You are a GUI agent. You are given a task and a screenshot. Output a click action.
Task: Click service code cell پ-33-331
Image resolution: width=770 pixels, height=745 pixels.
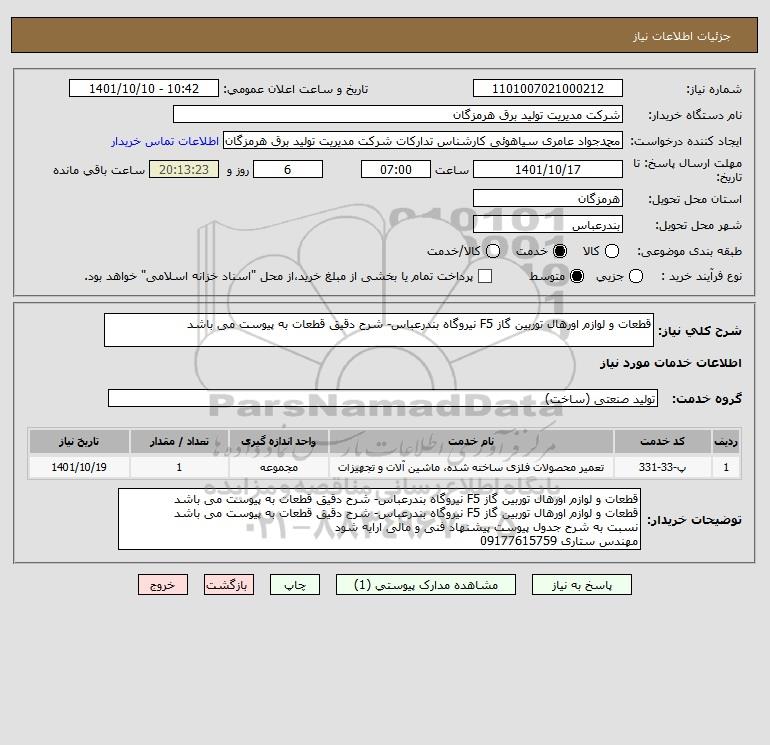coord(662,467)
